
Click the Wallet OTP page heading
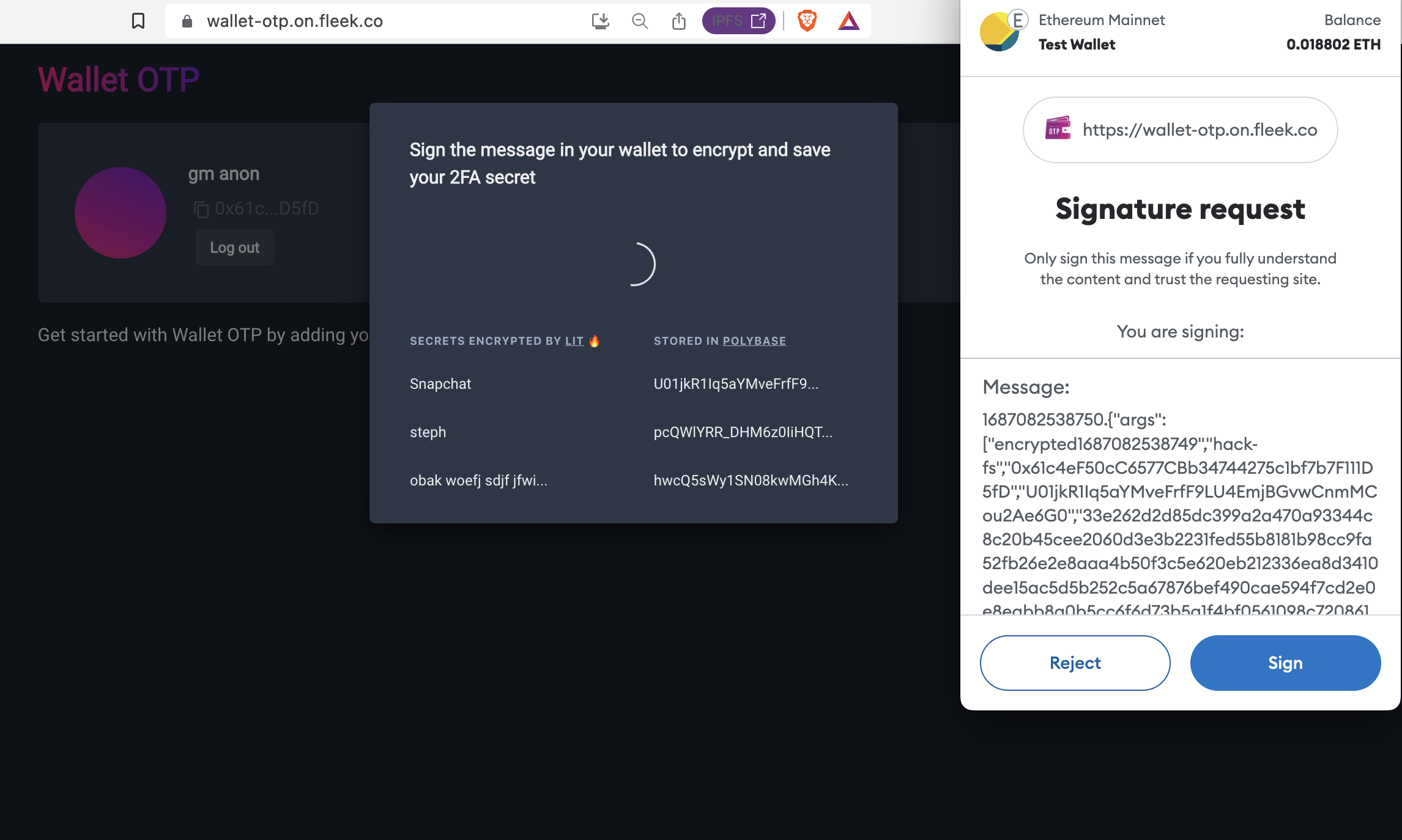tap(119, 79)
